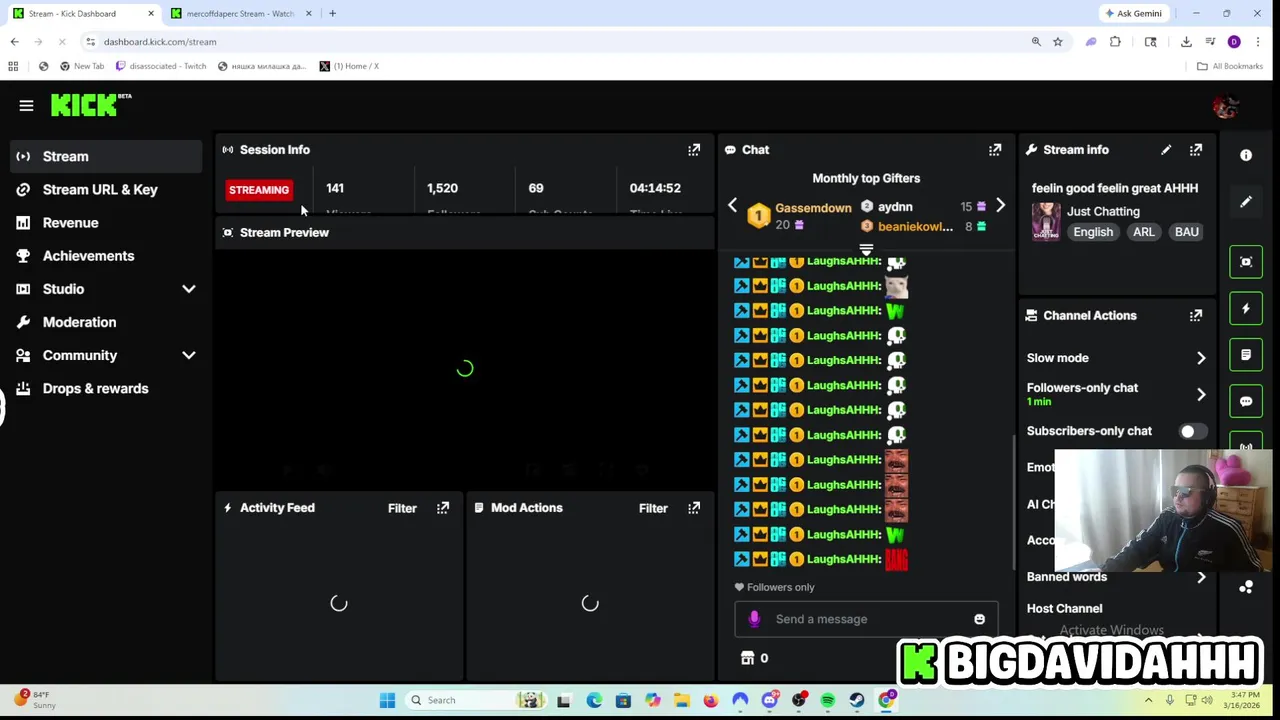
Task: Click the Gassemdown top gifter name
Action: click(813, 208)
